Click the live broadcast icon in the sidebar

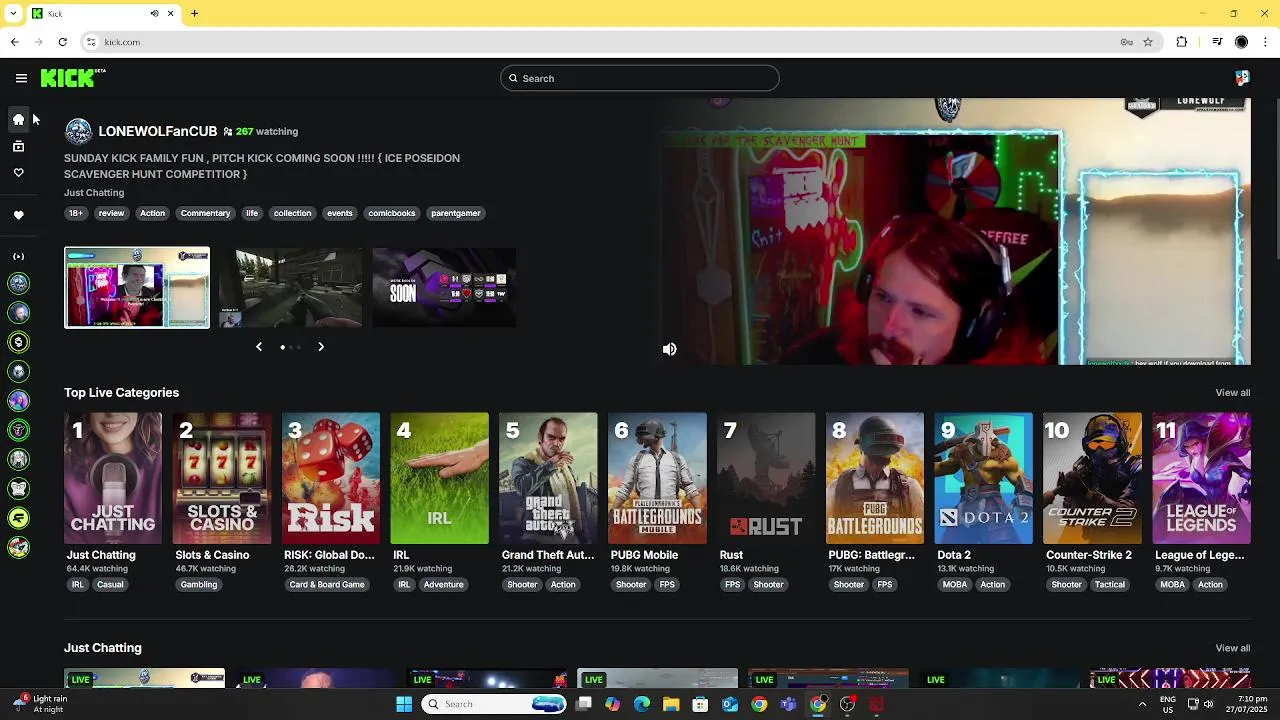click(18, 257)
